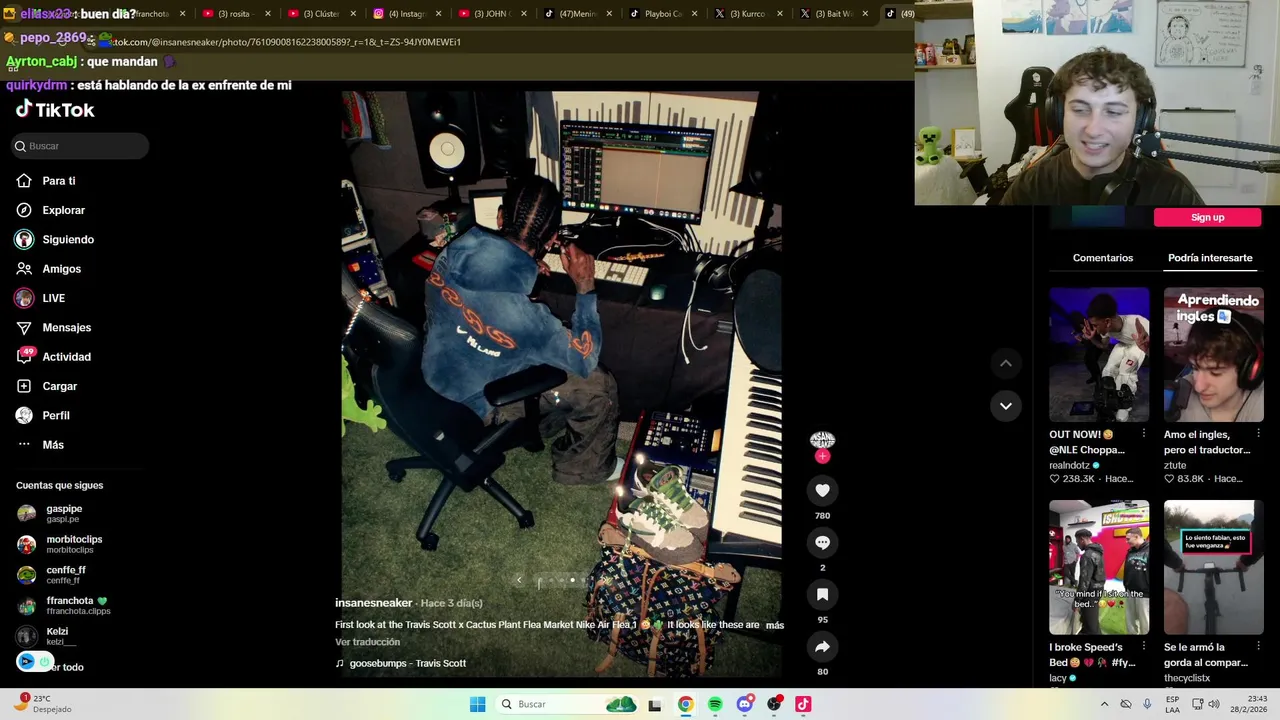Screen dimensions: 1280x720
Task: Share the post with arrow icon
Action: pyautogui.click(x=822, y=646)
